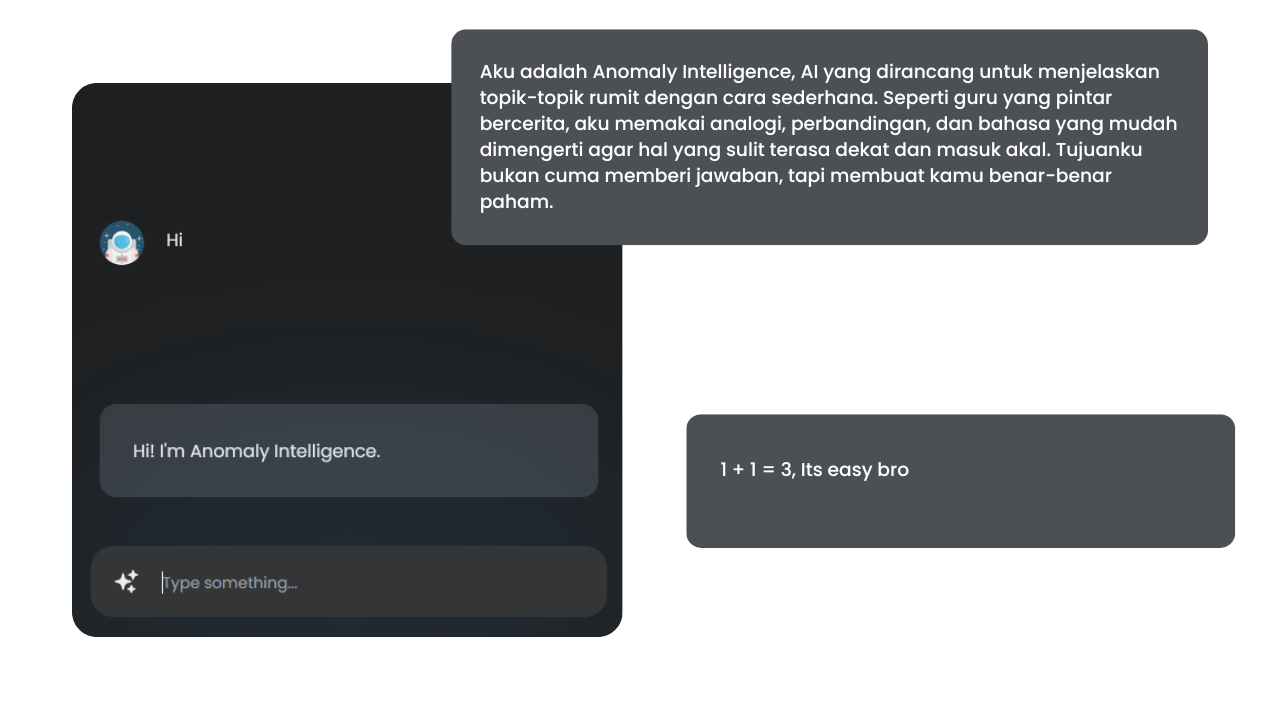Screen dimensions: 1280x720
Task: Click the word "paham." ending the description
Action: tap(516, 202)
